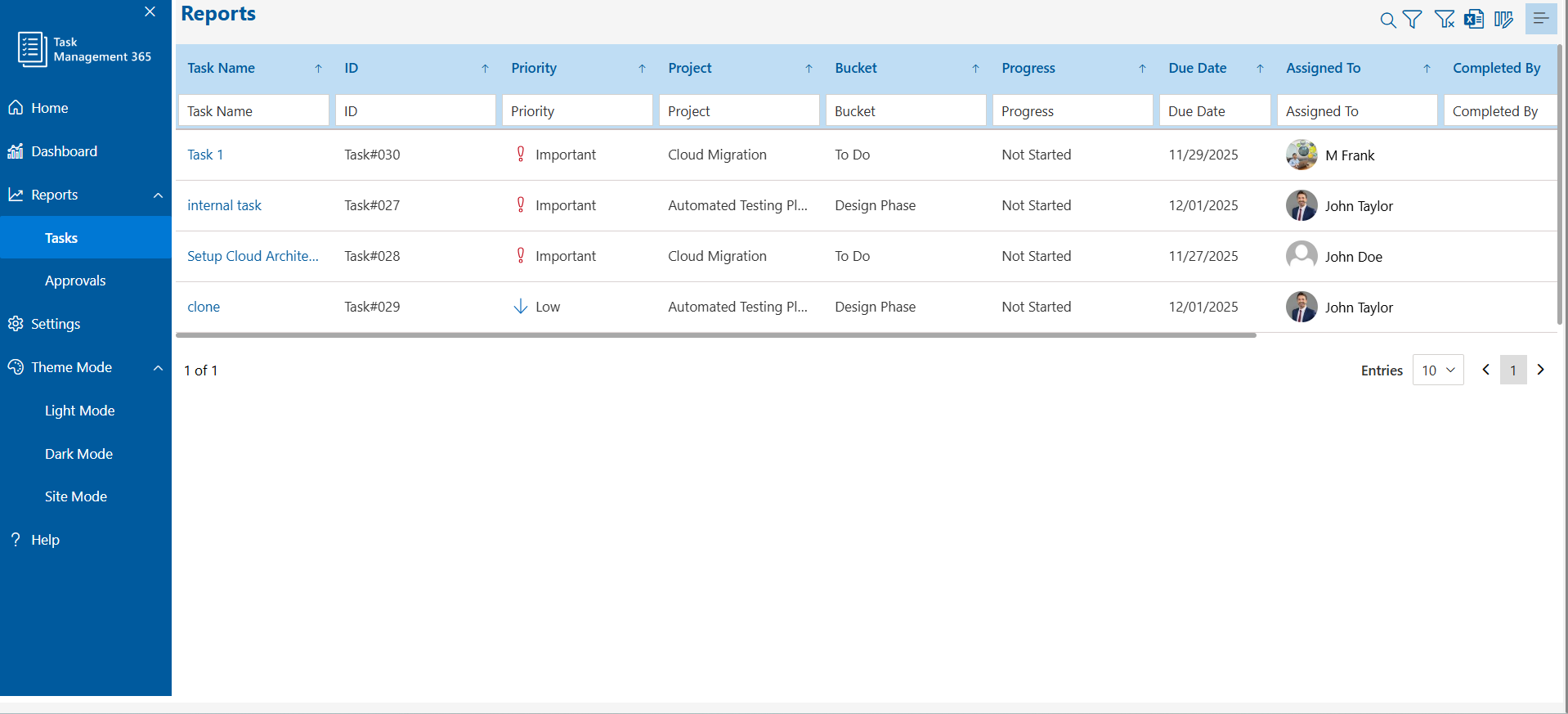Click the Reports line-chart icon

[x=16, y=194]
